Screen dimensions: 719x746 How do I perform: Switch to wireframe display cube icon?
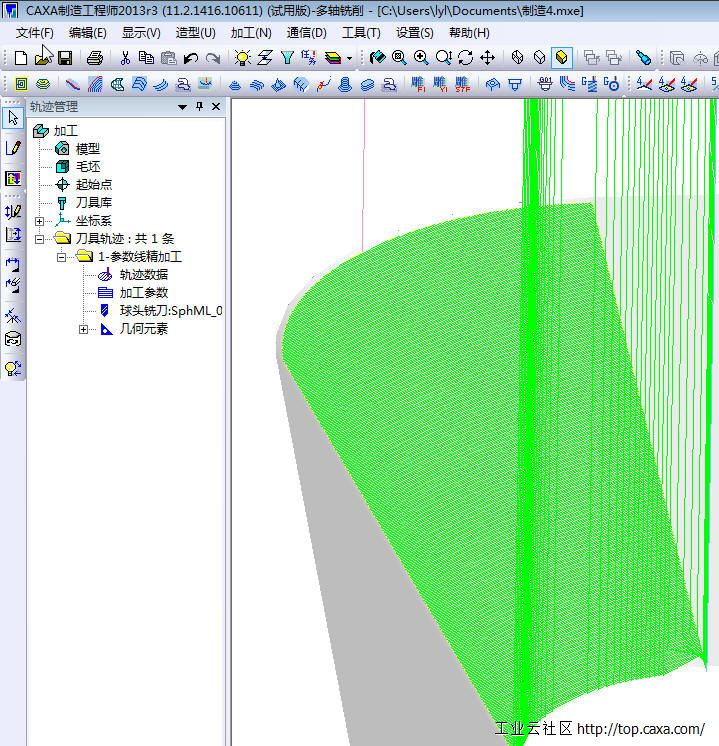pyautogui.click(x=517, y=58)
